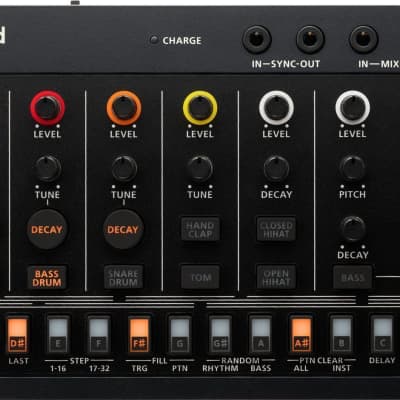Tap the OPEN HIHAT button

coord(276,277)
